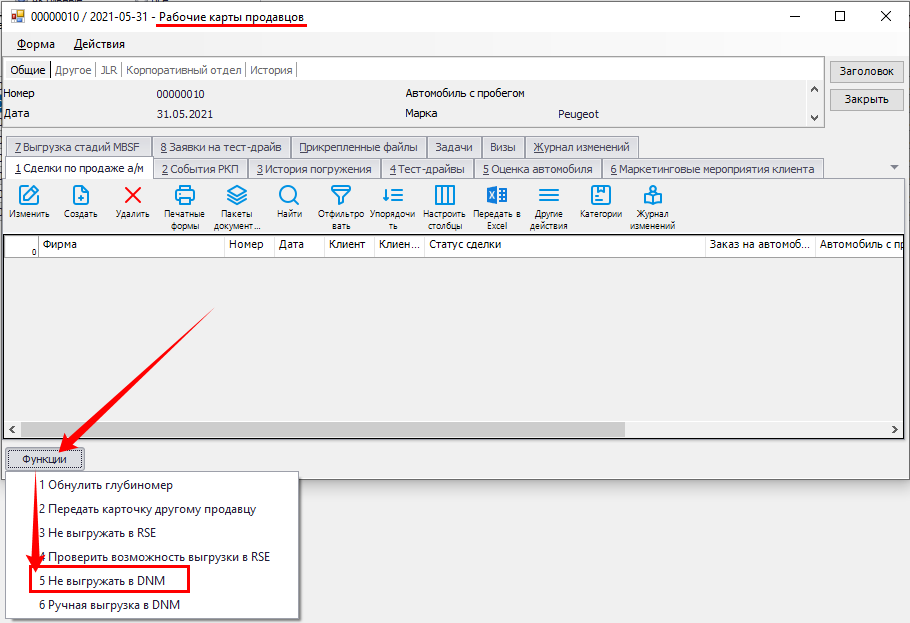Viewport: 910px width, 623px height.
Task: Open Печатные формы printer icon
Action: 184,196
